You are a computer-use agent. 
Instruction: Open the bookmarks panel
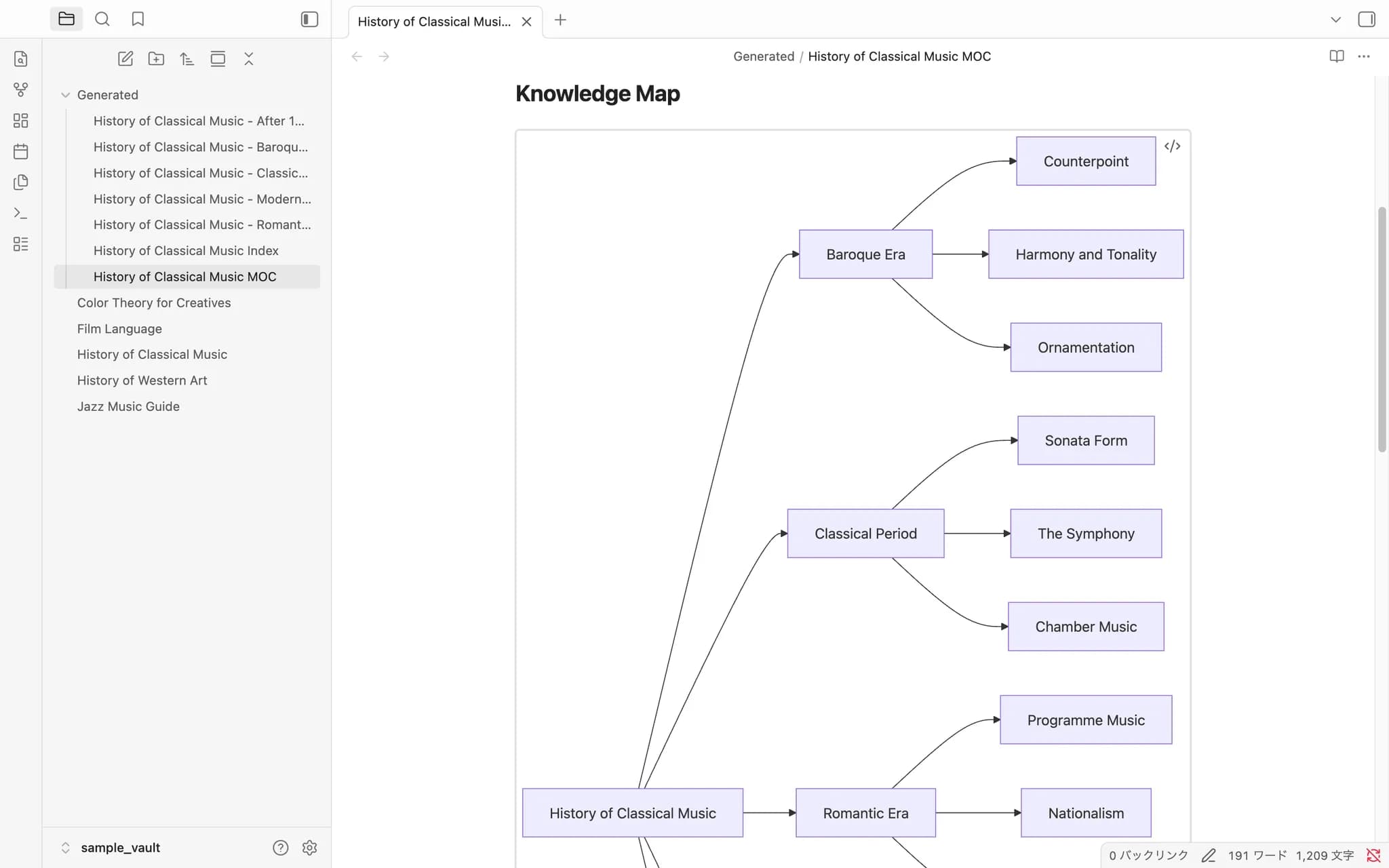tap(138, 19)
